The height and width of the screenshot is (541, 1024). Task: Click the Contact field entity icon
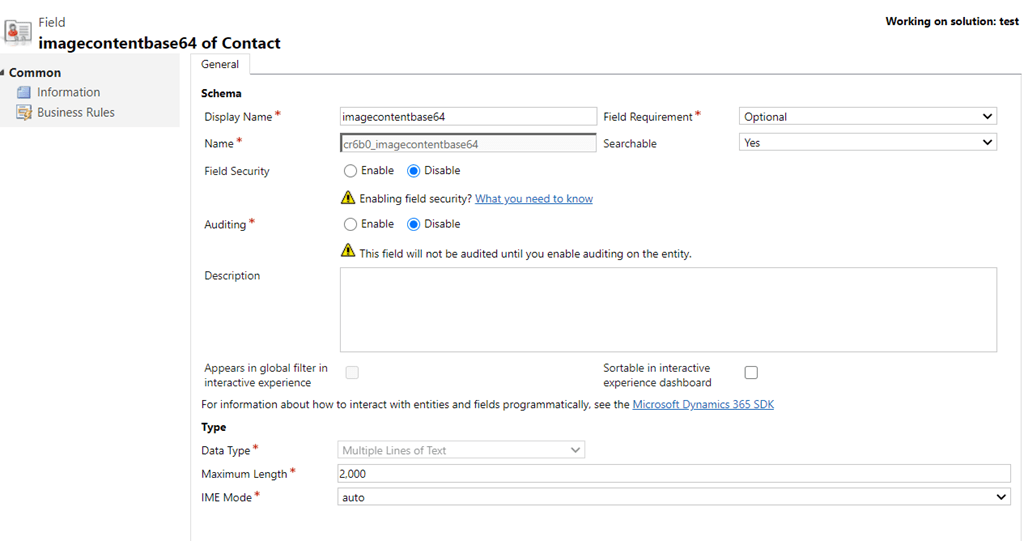(x=18, y=32)
